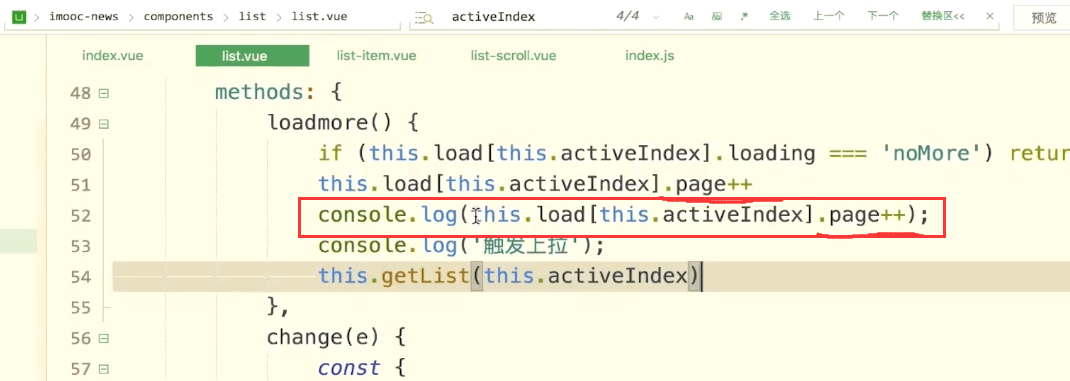The width and height of the screenshot is (1070, 381).
Task: Collapse the fold marker on line 57
Action: [104, 369]
